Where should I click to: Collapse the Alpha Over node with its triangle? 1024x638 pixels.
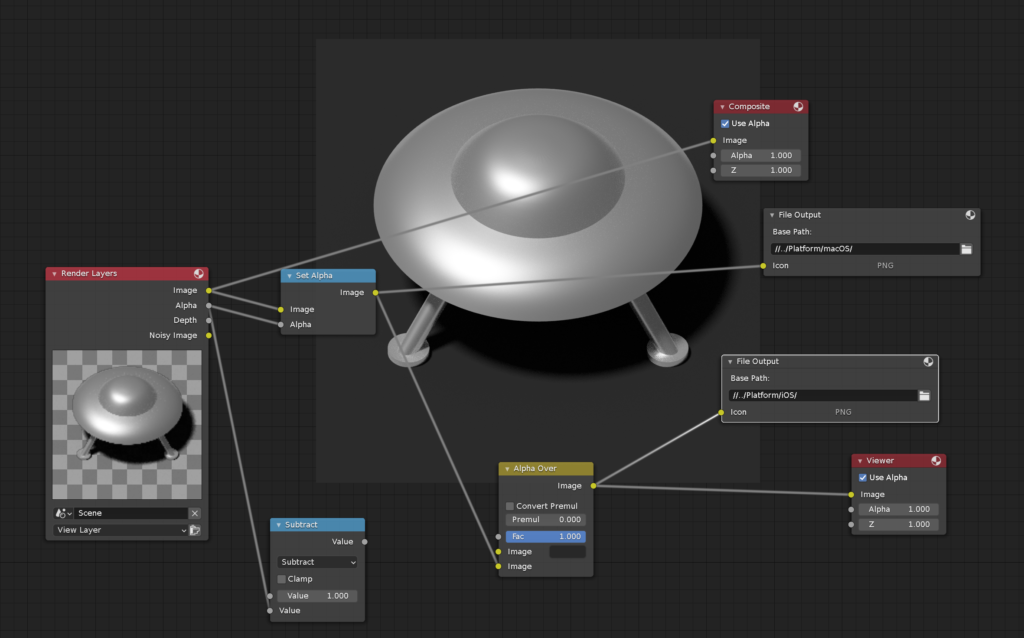(507, 468)
